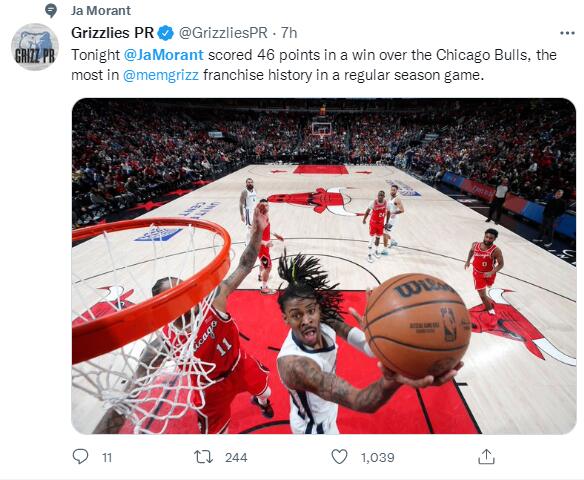The width and height of the screenshot is (584, 480).
Task: Click the Wilson basketball in the photo
Action: point(417,325)
